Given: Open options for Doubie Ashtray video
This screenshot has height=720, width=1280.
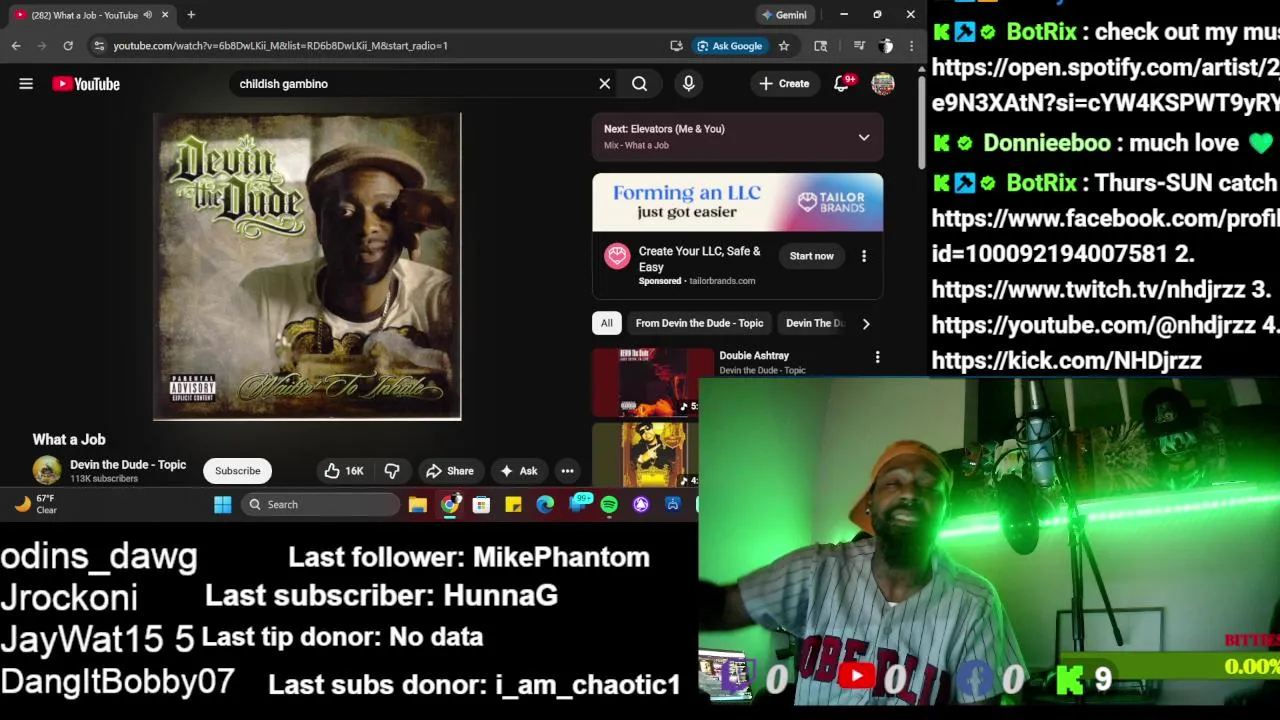Looking at the screenshot, I should [x=878, y=357].
